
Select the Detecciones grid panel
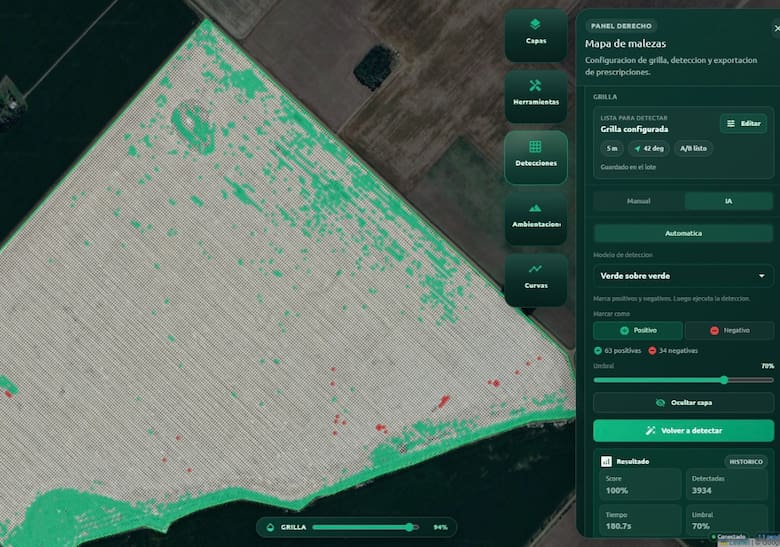(x=536, y=158)
